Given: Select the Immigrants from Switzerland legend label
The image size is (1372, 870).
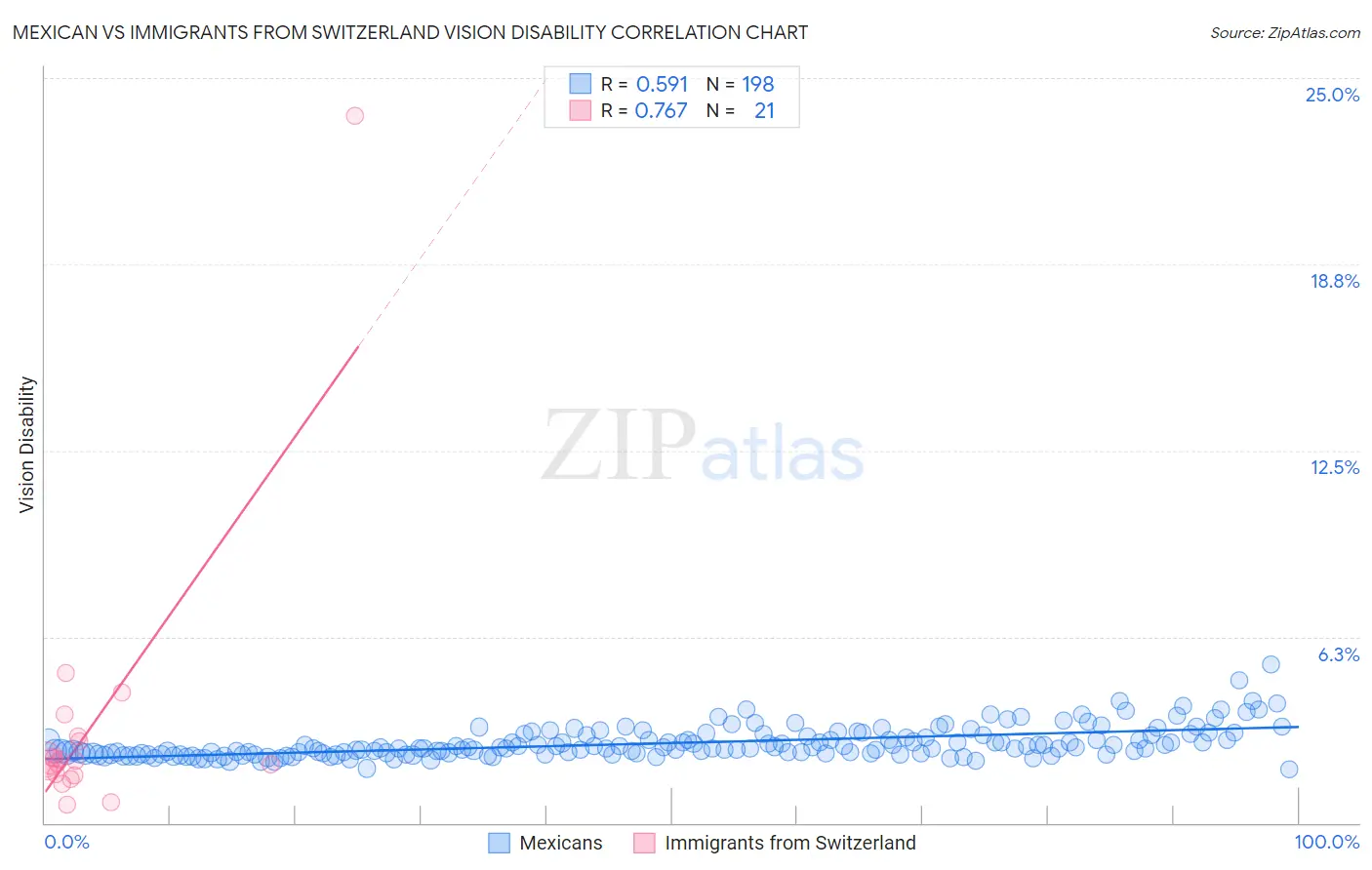Looking at the screenshot, I should click(x=790, y=843).
